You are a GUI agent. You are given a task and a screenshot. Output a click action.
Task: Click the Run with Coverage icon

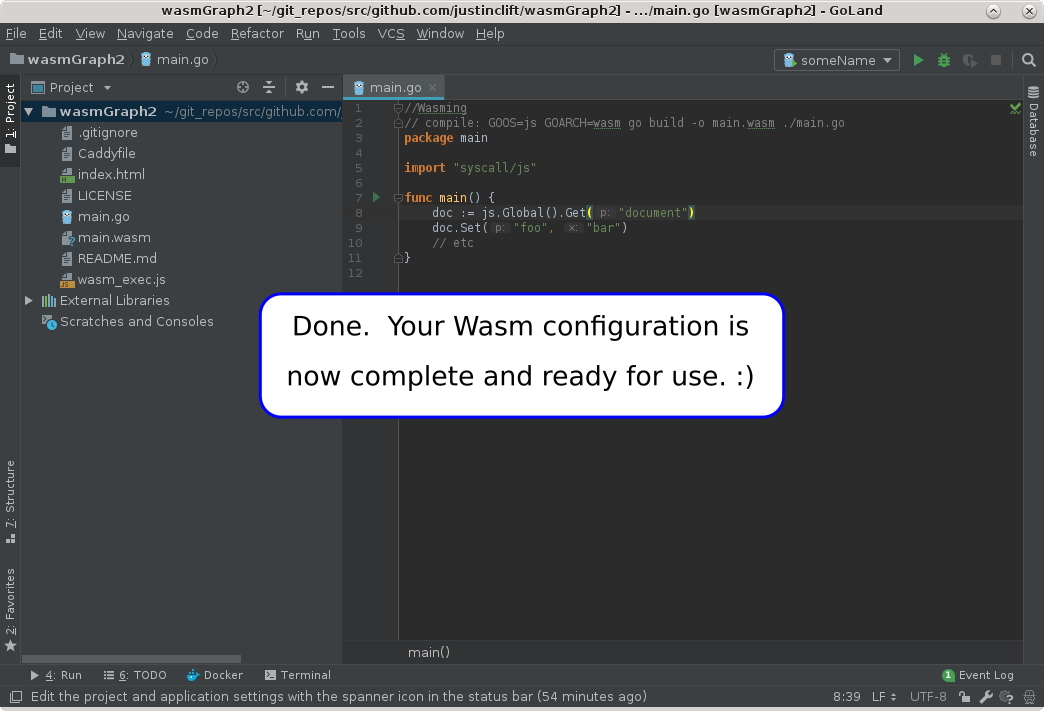click(969, 61)
